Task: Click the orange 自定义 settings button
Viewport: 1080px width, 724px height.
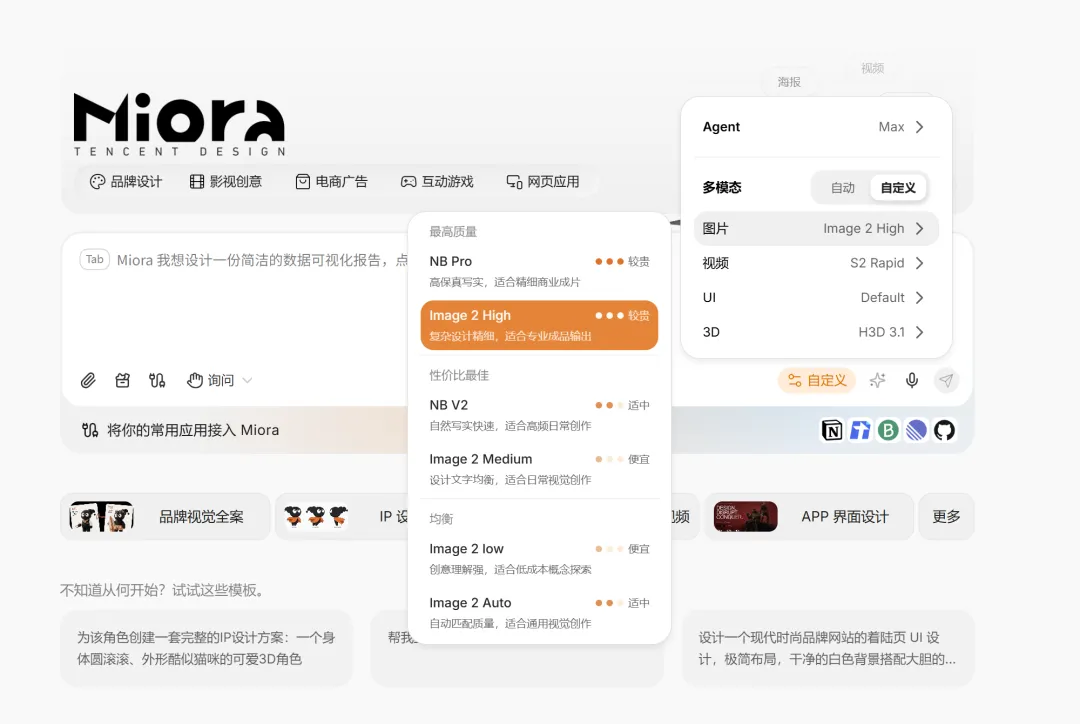Action: click(x=817, y=380)
